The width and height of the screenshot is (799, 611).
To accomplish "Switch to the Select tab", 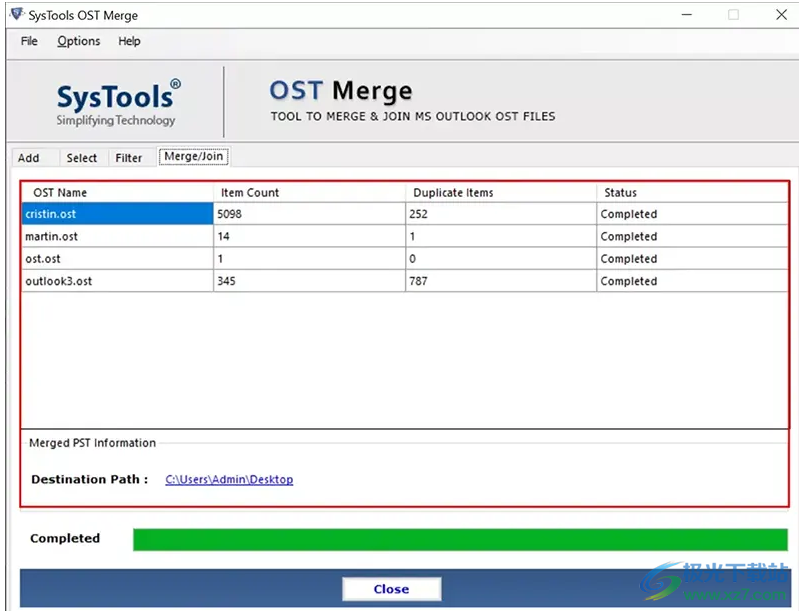I will coord(81,158).
